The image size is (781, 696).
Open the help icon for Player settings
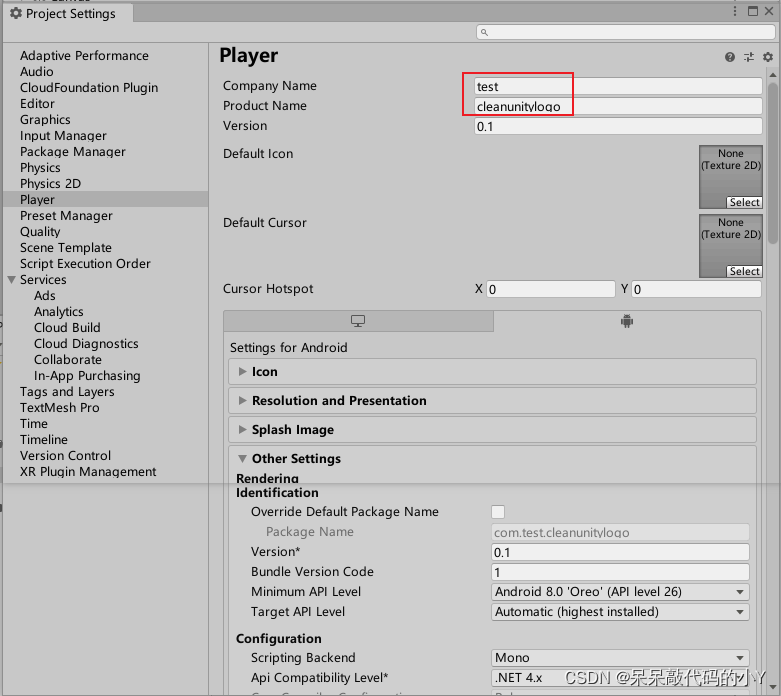(x=730, y=57)
